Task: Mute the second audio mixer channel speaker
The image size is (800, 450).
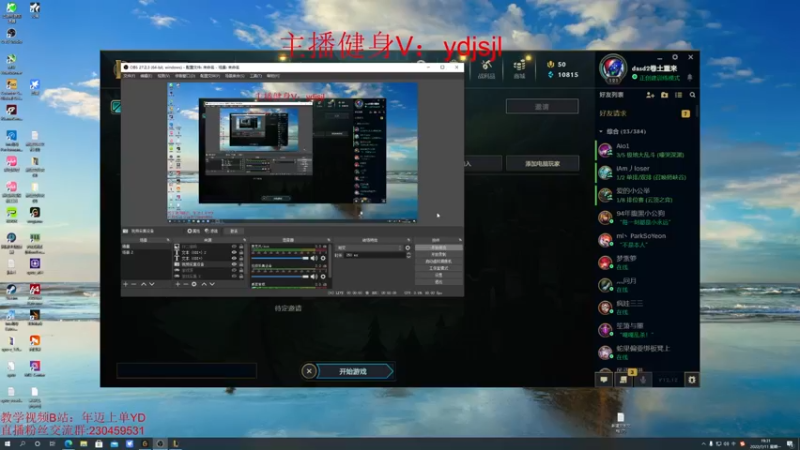Action: (314, 277)
